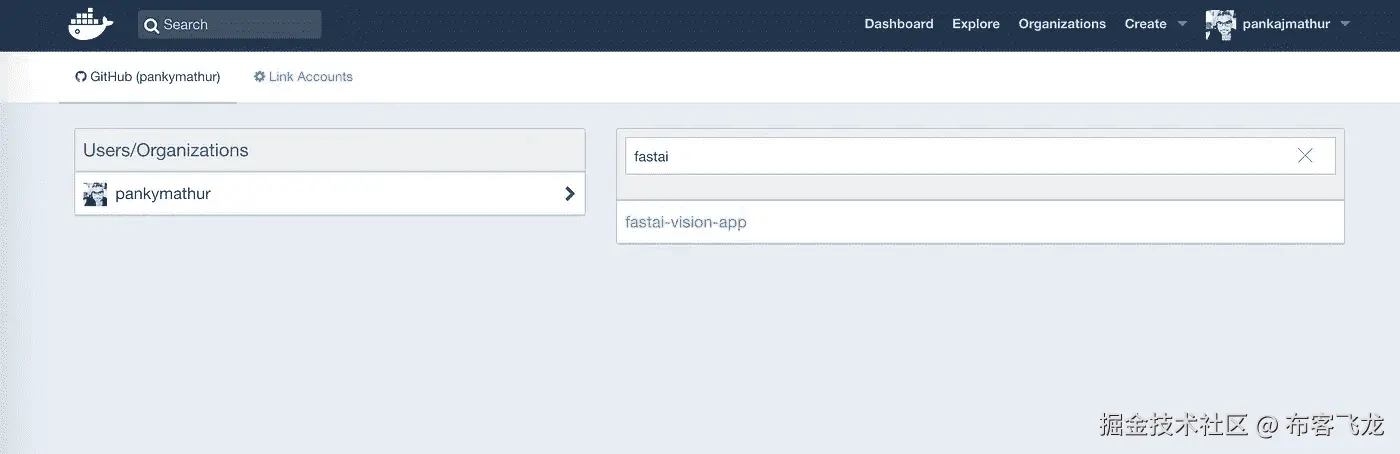
Task: Open the dropdown arrow next to pankajmathur
Action: 1345,24
